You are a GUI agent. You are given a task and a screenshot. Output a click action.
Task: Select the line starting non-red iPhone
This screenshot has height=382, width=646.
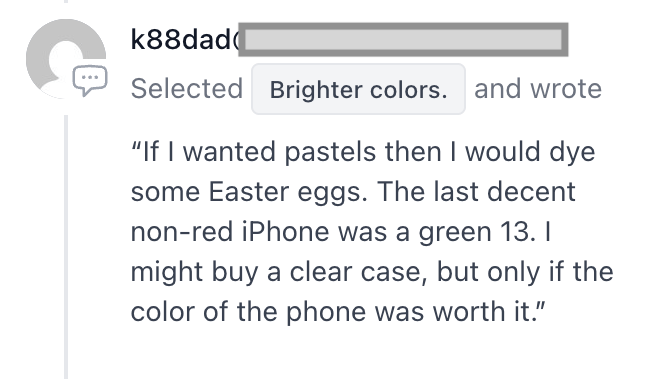341,232
